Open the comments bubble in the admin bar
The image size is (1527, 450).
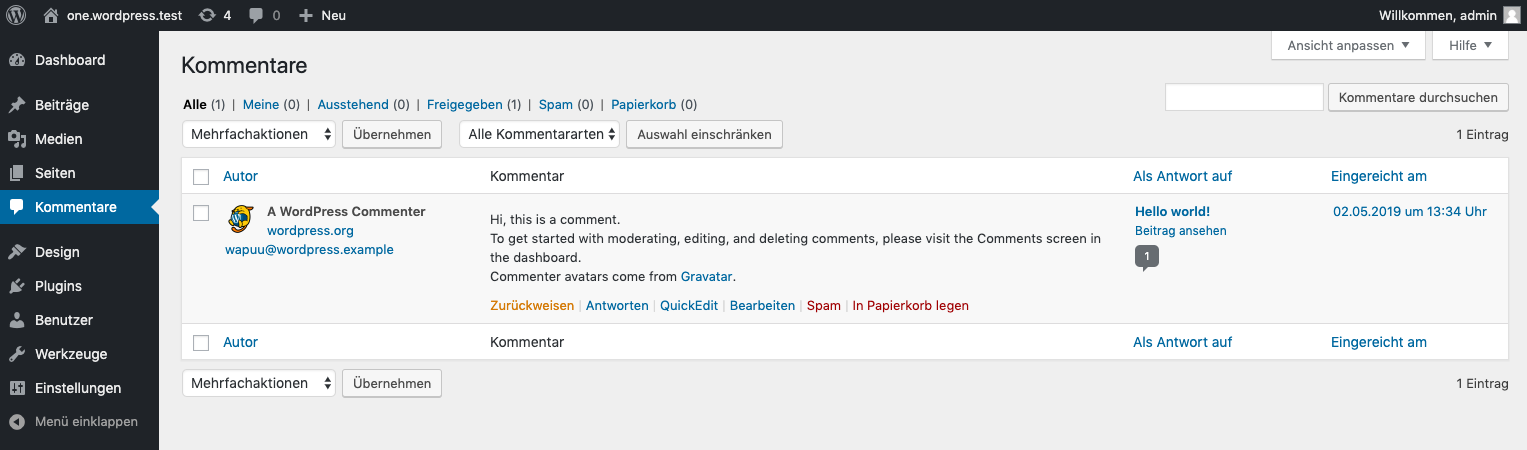257,15
